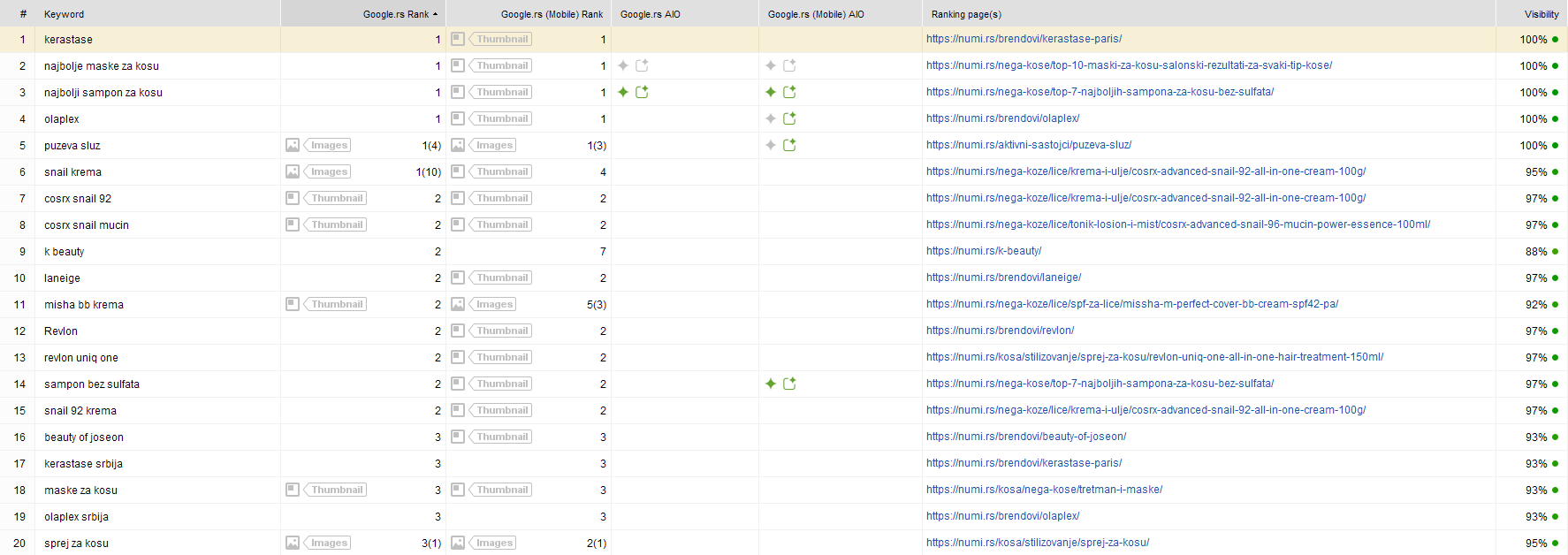The width and height of the screenshot is (1568, 555).
Task: Click desktop images icon in snail krema row
Action: (x=293, y=171)
